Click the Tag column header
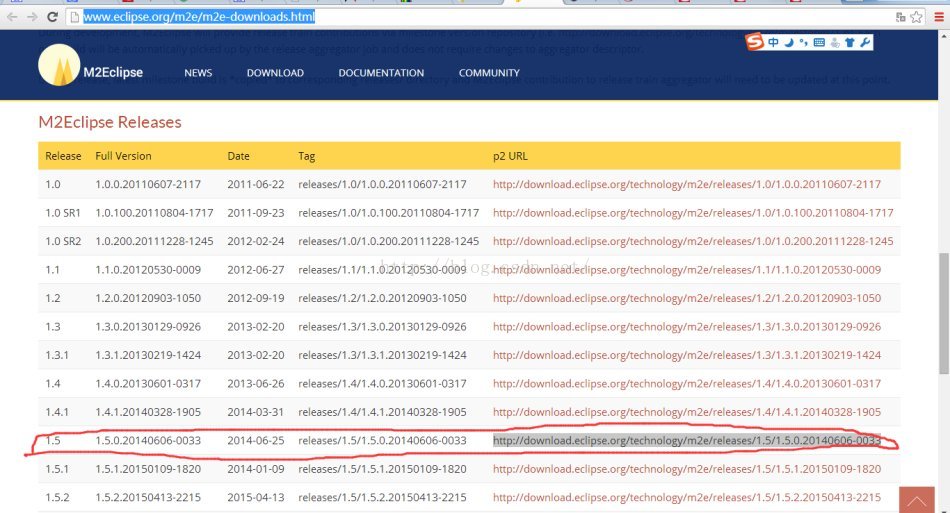Viewport: 950px width, 513px height. click(x=306, y=156)
